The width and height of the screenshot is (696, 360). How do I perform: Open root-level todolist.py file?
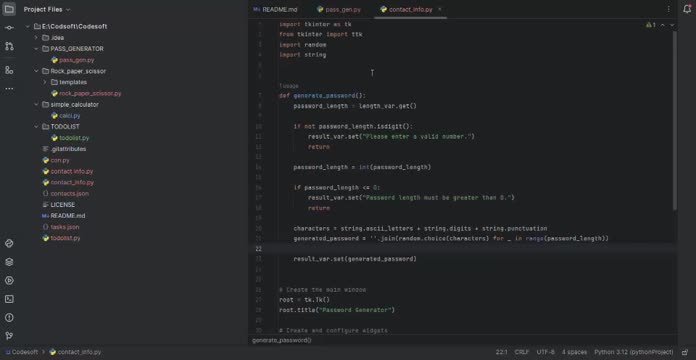(65, 238)
